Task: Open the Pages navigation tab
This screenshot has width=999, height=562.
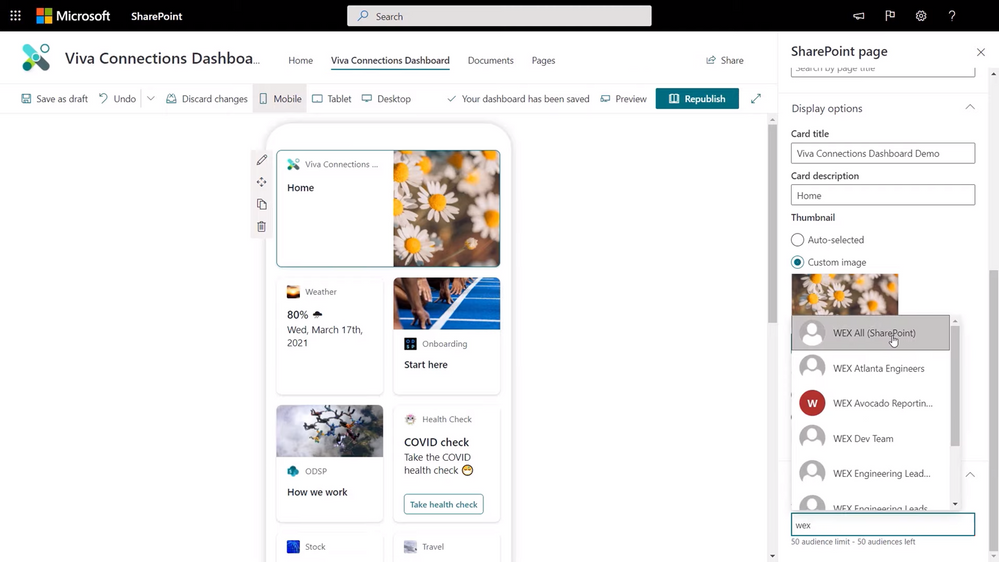Action: click(543, 61)
